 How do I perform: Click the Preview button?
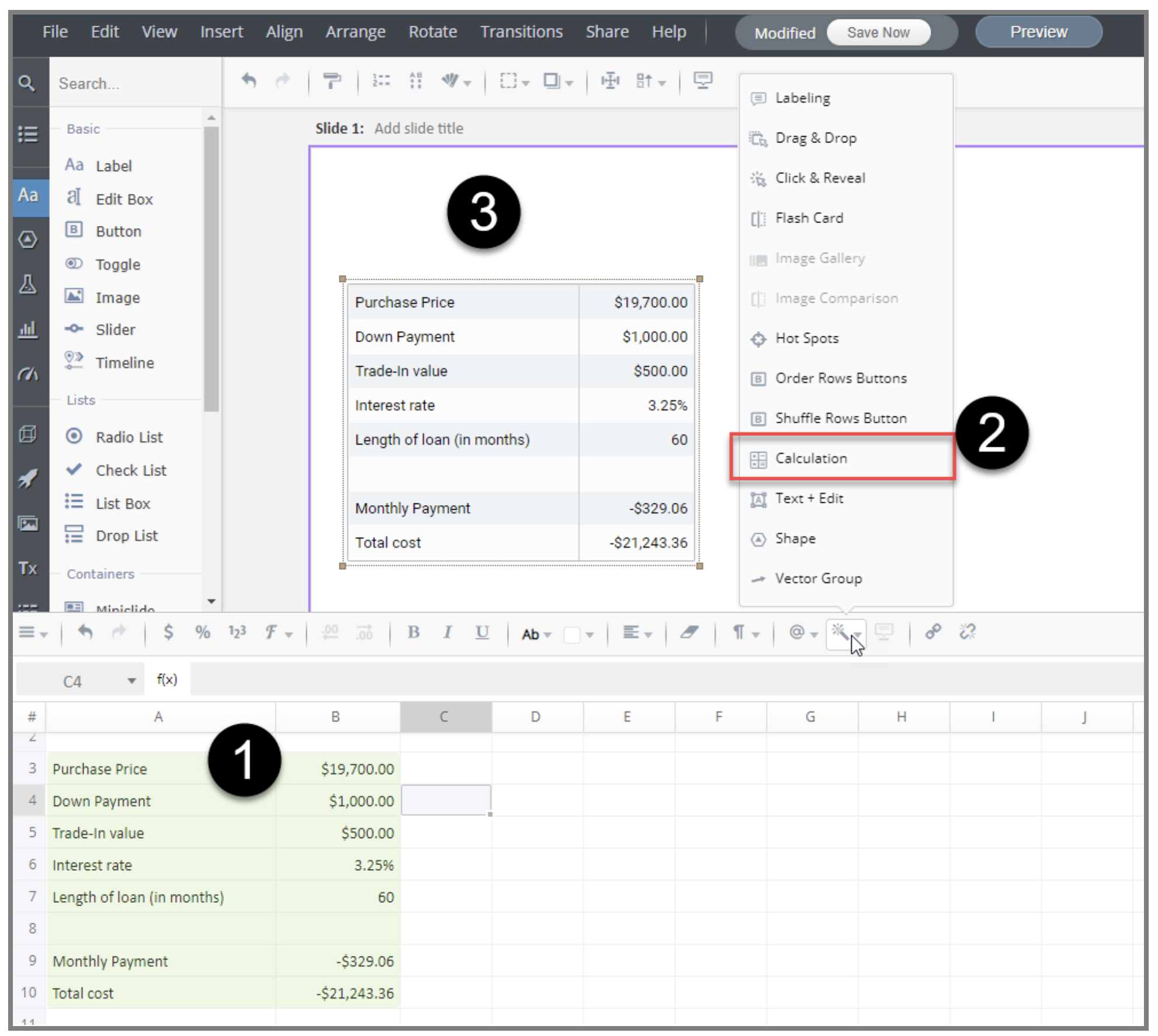[1038, 32]
